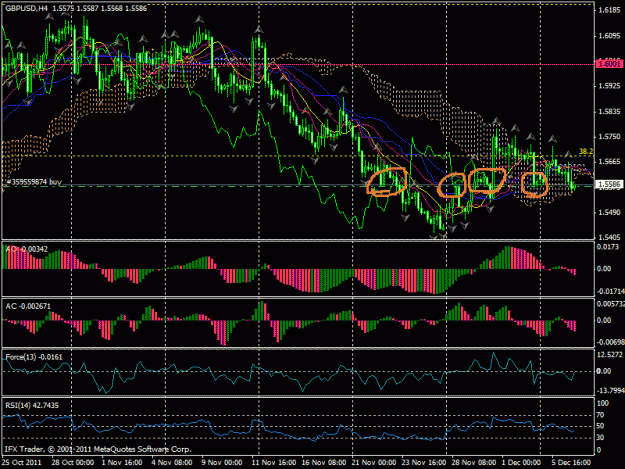Click the RSI scale level 50
This screenshot has height=469, width=625.
click(600, 426)
